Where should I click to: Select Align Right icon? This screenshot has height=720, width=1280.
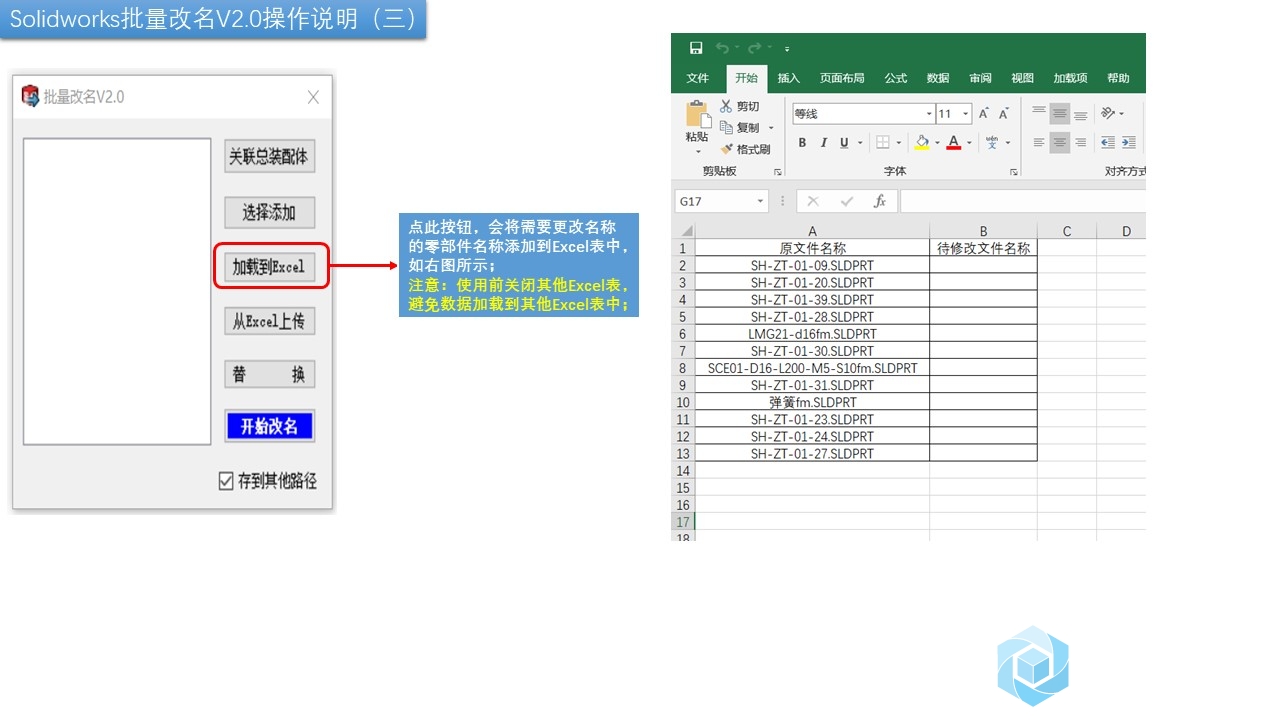pos(1080,143)
